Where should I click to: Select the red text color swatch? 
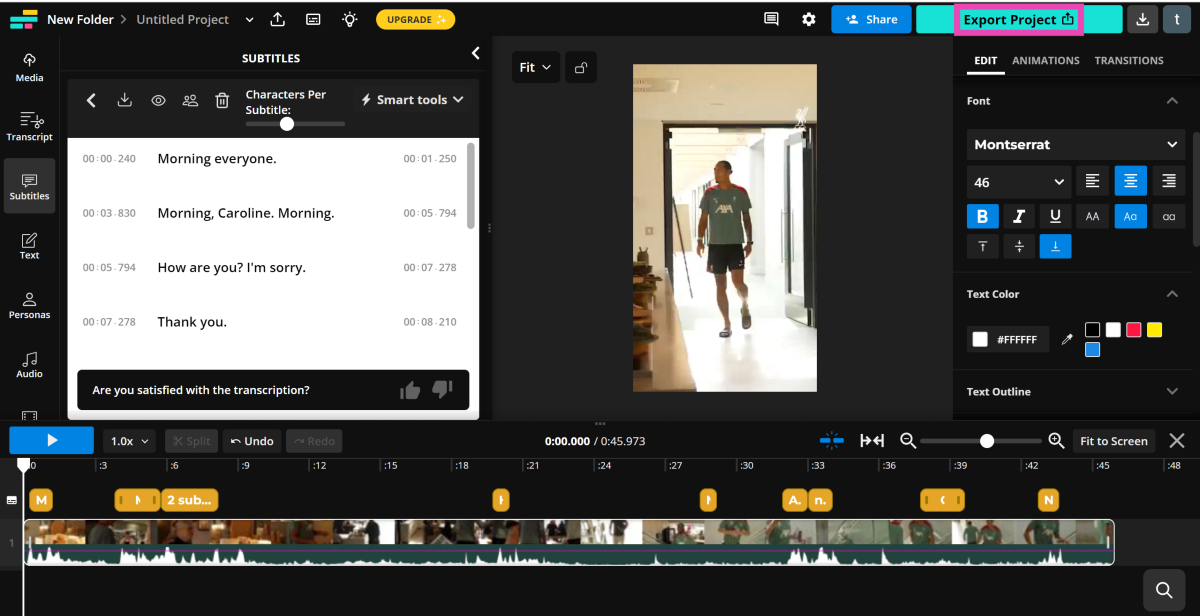(x=1133, y=330)
